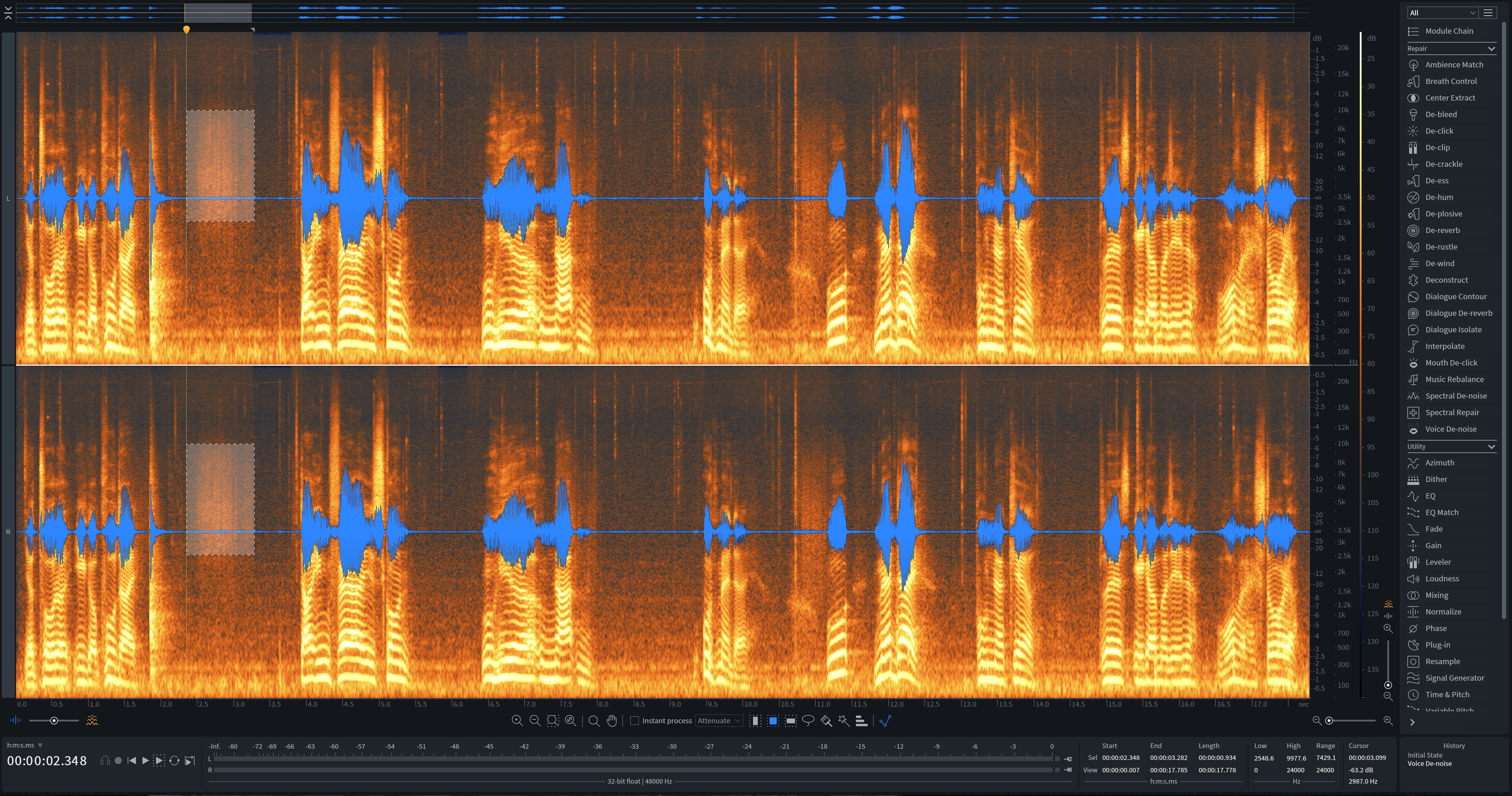
Task: Select the Grab hand tool
Action: click(611, 721)
